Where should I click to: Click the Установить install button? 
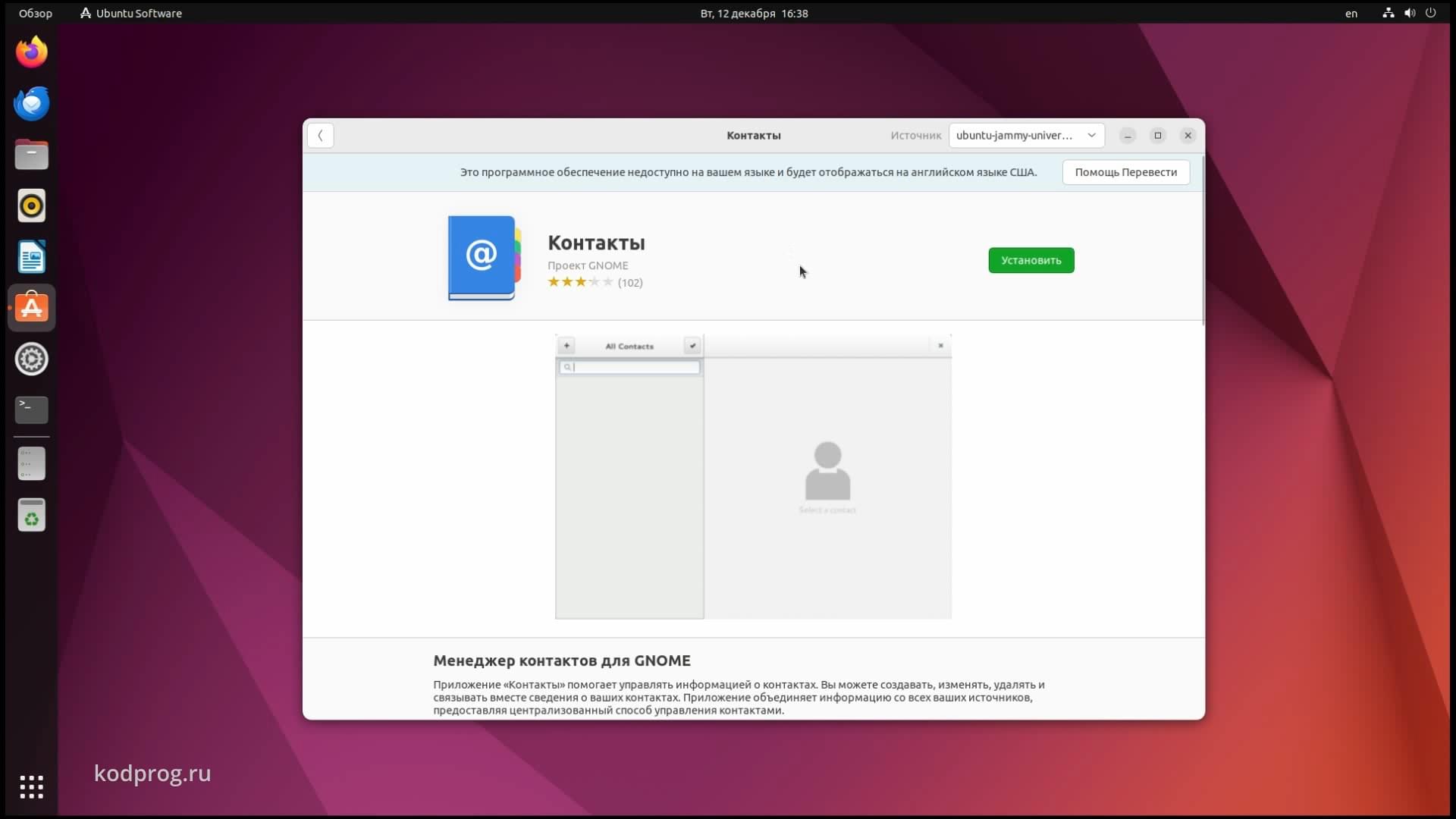coord(1031,260)
